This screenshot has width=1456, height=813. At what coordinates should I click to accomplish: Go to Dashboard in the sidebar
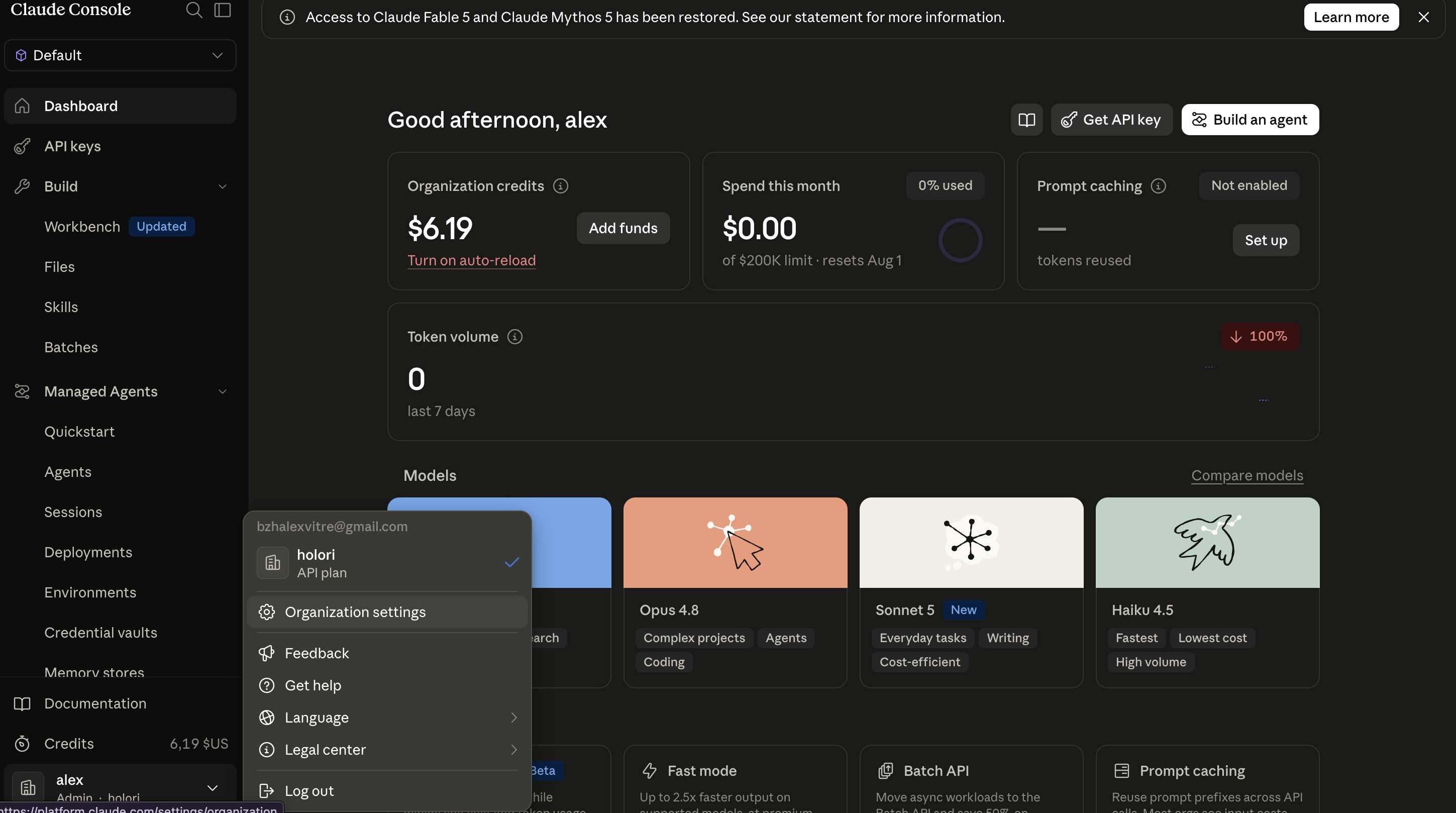coord(120,106)
